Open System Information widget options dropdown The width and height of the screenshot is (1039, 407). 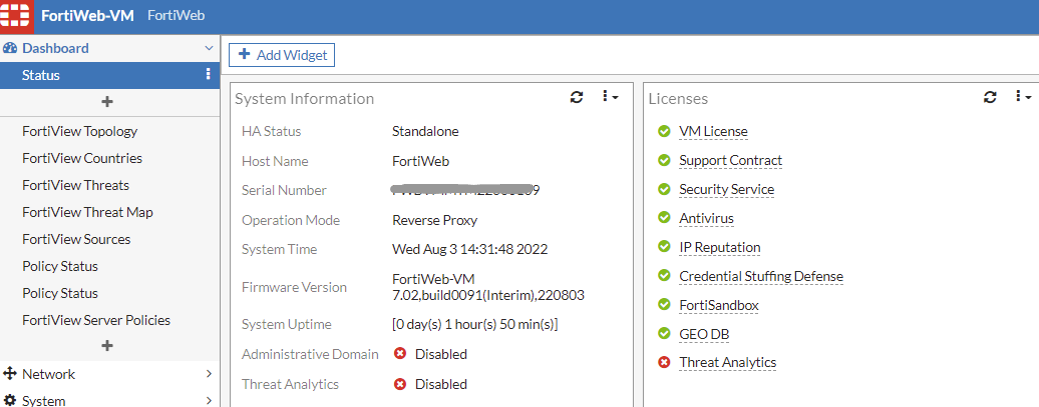pos(609,97)
